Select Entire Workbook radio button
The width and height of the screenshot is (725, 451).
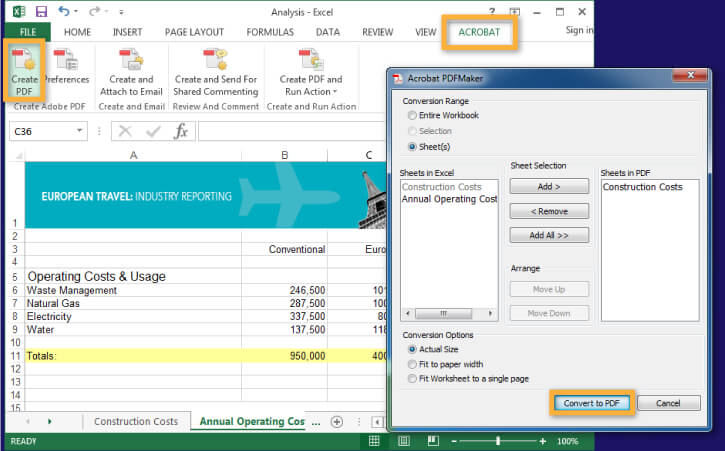pos(412,116)
